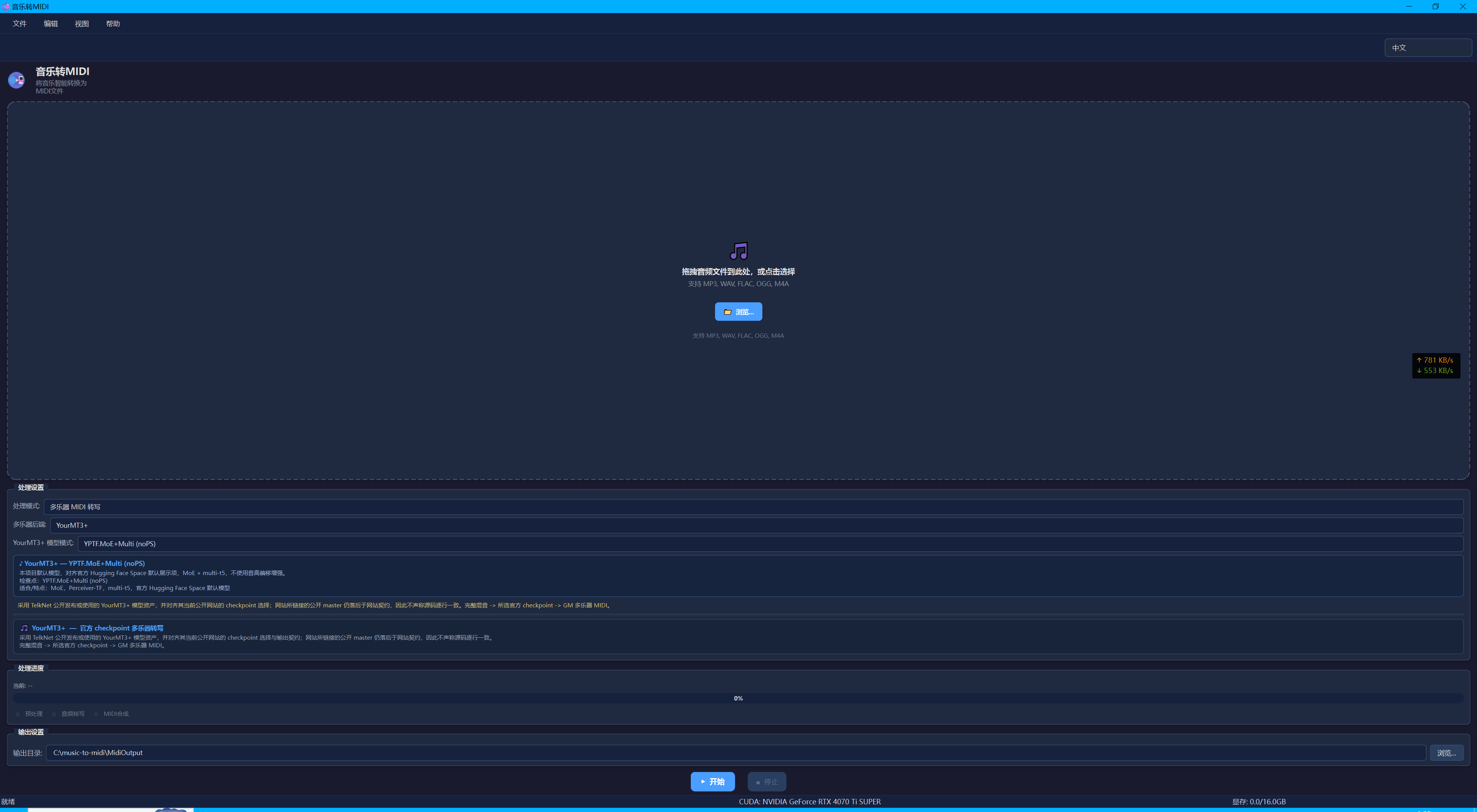Click the MIDI合成 stage indicator
This screenshot has height=812, width=1477.
[112, 714]
